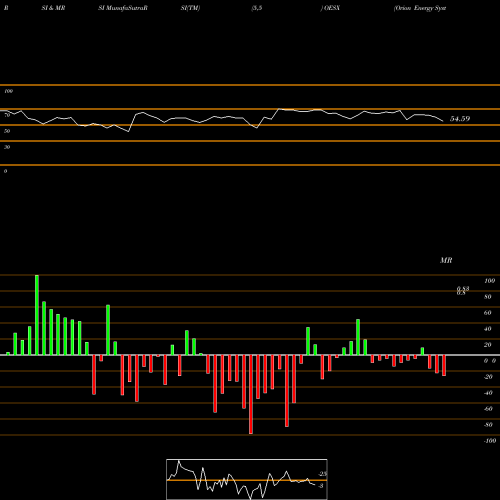Image resolution: width=500 pixels, height=500 pixels.
Task: Click the '(5,5' parameter text
Action: 257,8
